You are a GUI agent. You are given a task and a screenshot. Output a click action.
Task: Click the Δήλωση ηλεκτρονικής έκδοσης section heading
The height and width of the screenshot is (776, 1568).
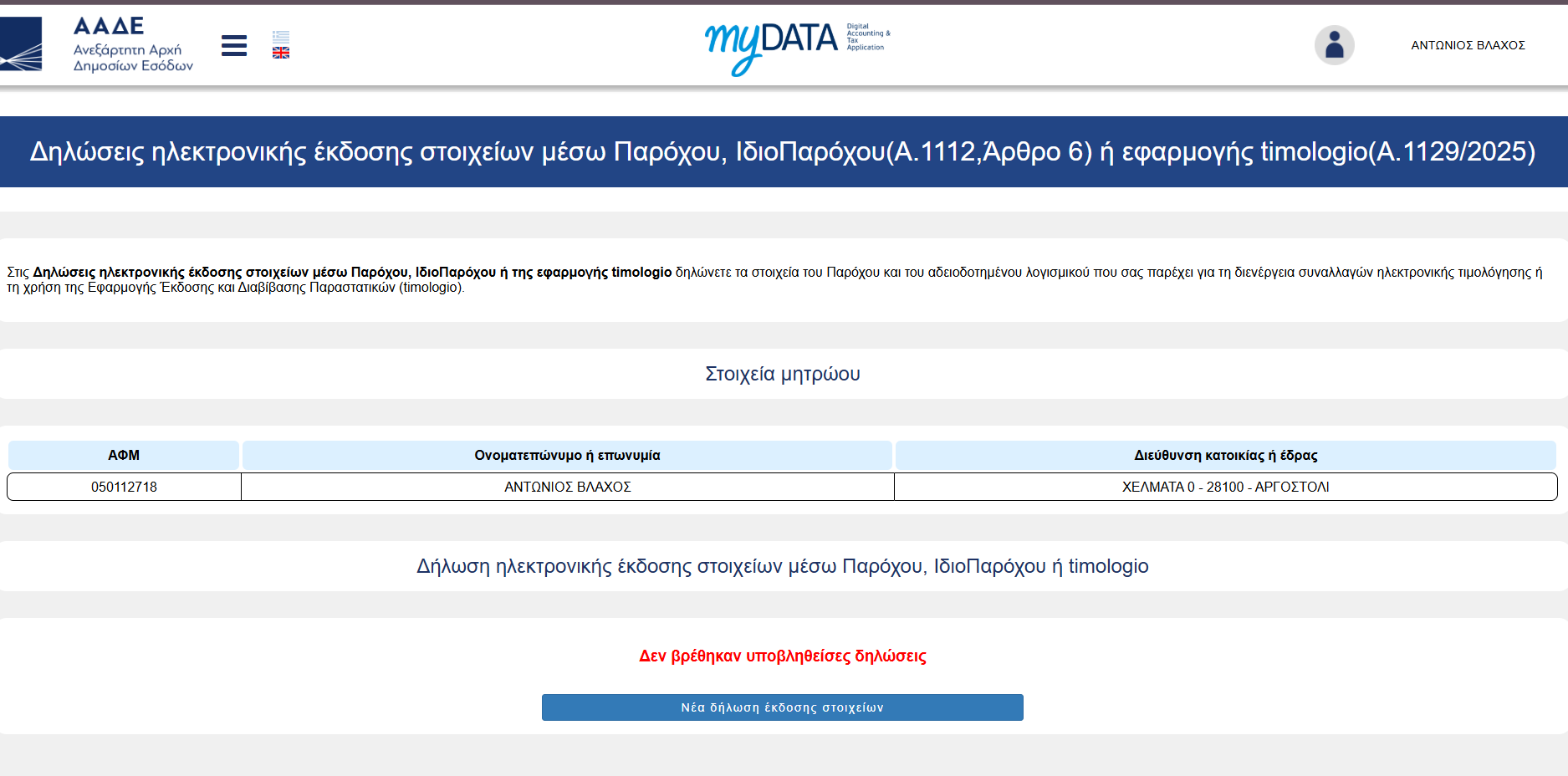click(x=783, y=566)
